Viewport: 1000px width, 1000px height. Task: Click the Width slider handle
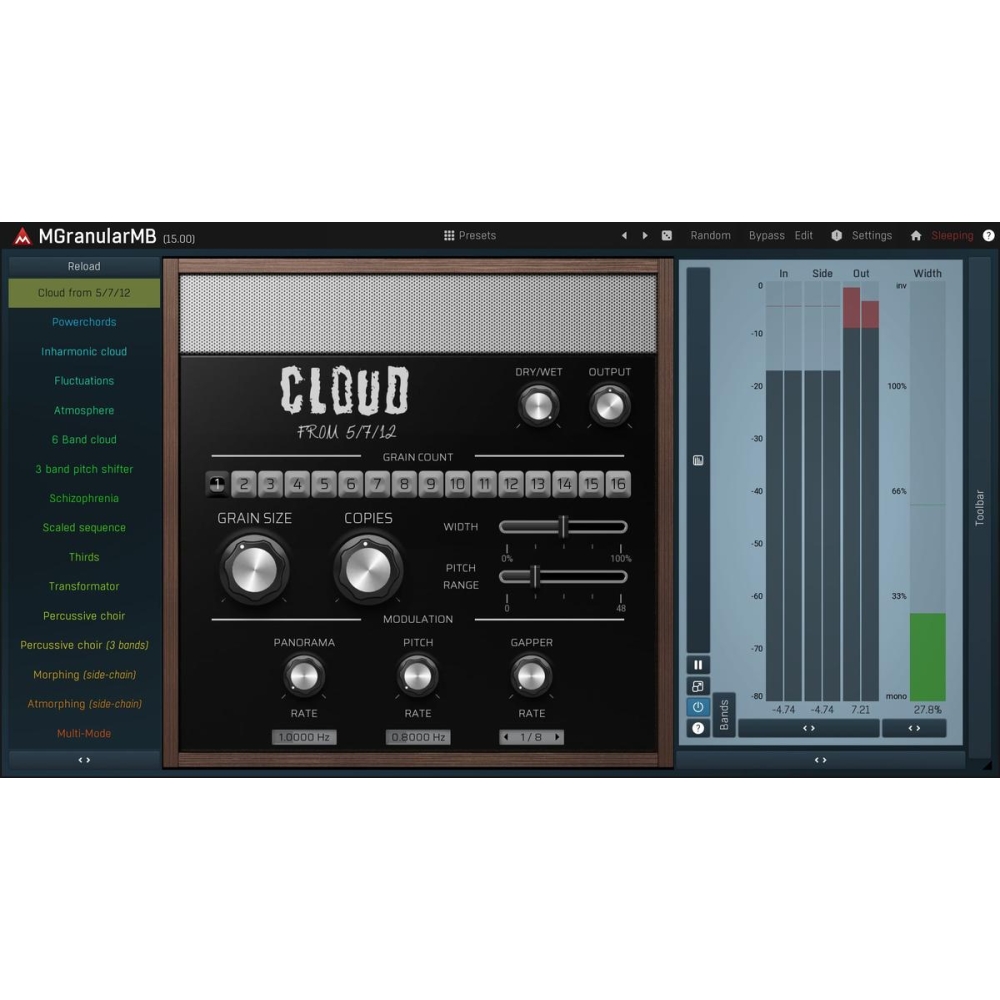point(563,527)
